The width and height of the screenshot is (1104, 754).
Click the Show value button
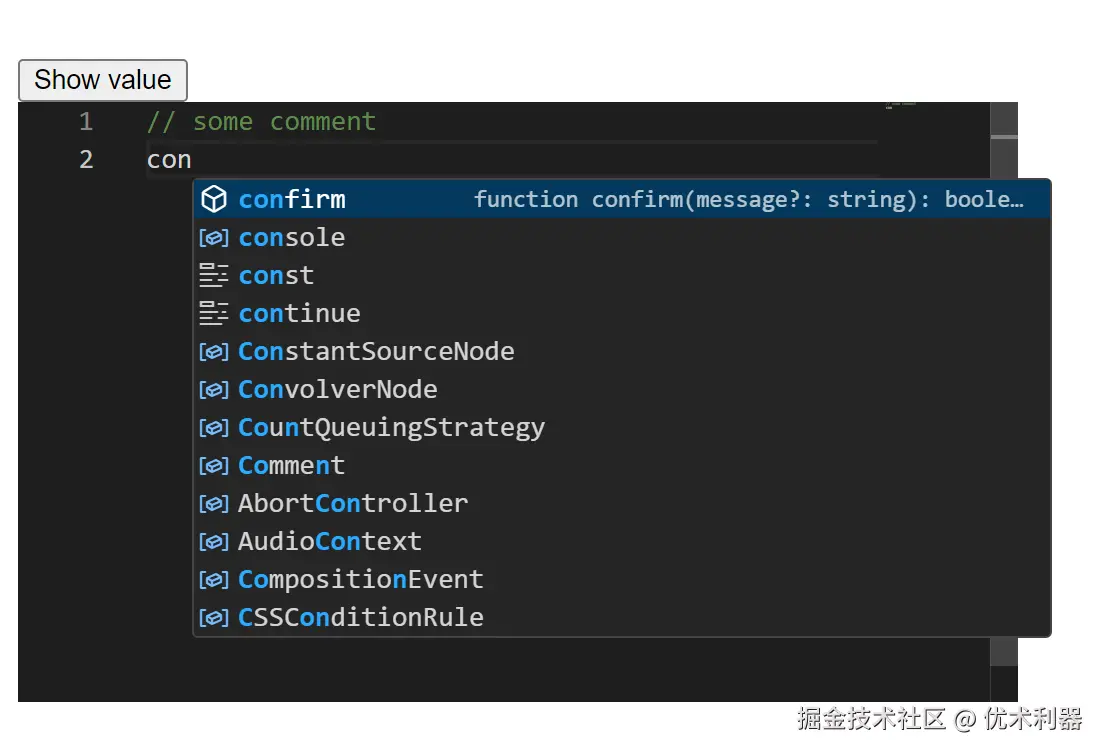point(102,80)
